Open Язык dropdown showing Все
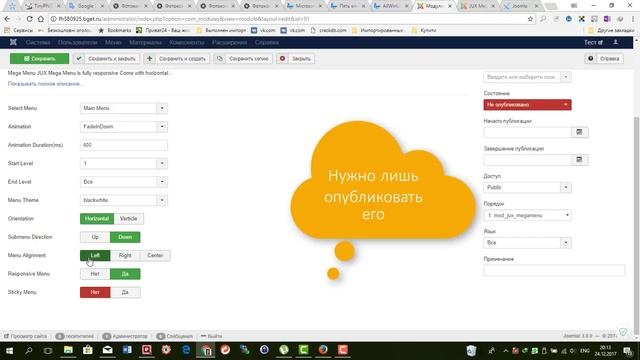The height and width of the screenshot is (360, 640). [527, 243]
